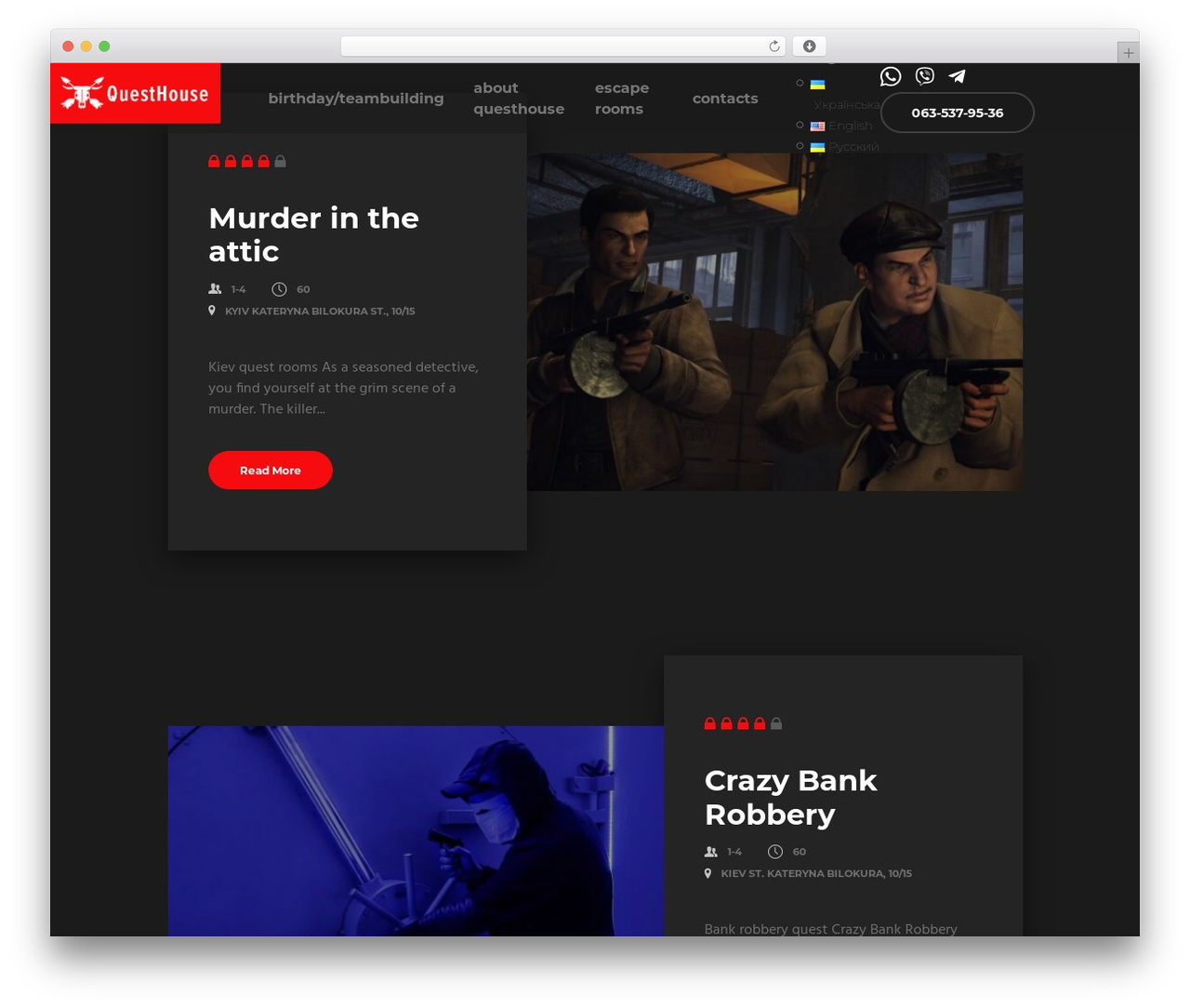Click the browser reload icon

pyautogui.click(x=774, y=46)
